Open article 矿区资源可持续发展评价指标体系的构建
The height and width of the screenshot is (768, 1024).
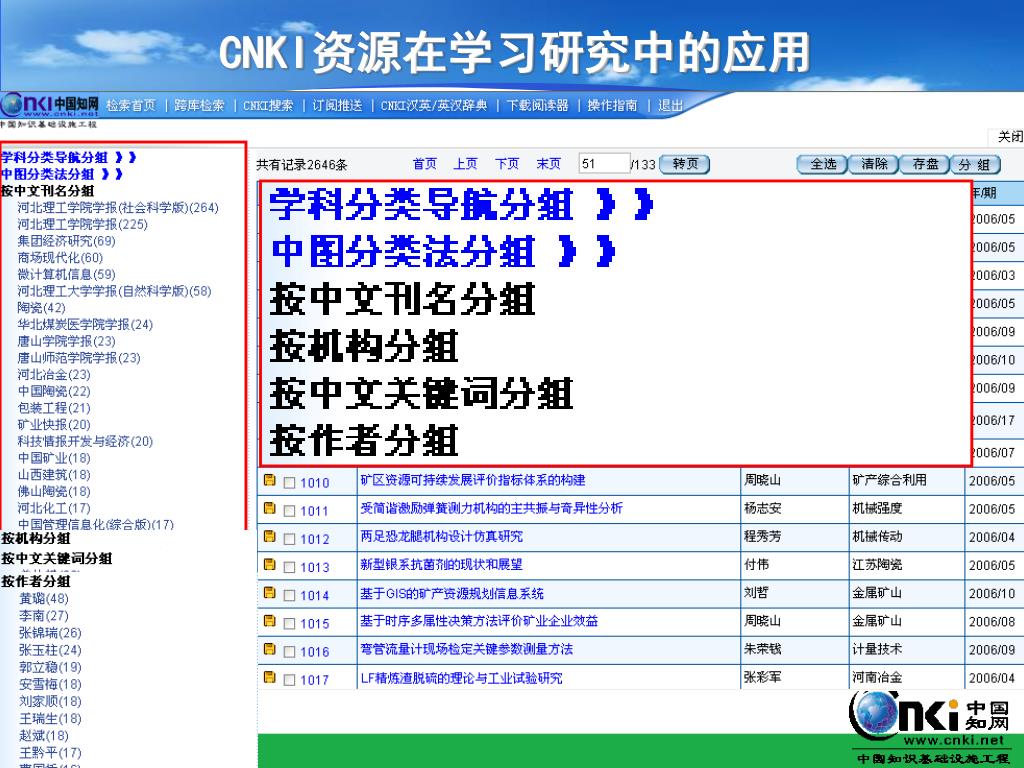point(473,480)
